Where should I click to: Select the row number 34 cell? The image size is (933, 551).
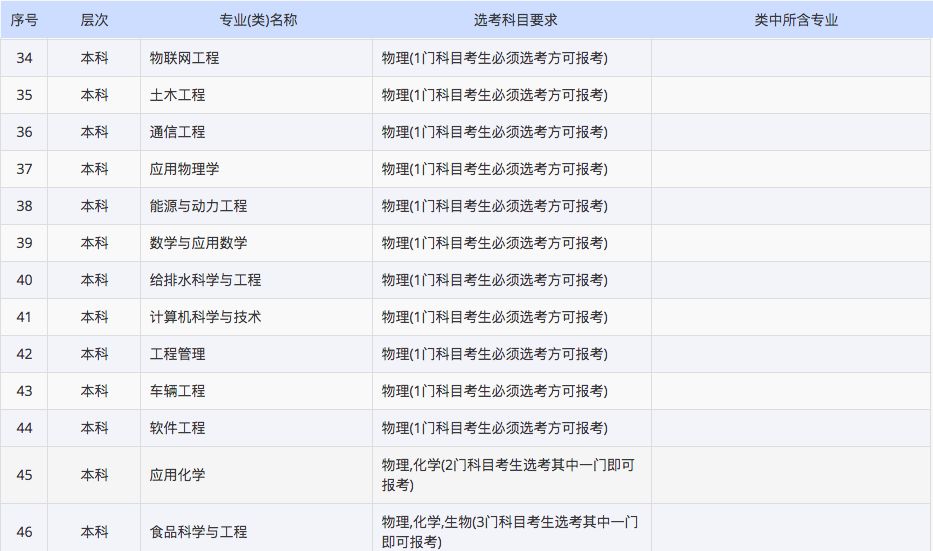coord(24,58)
